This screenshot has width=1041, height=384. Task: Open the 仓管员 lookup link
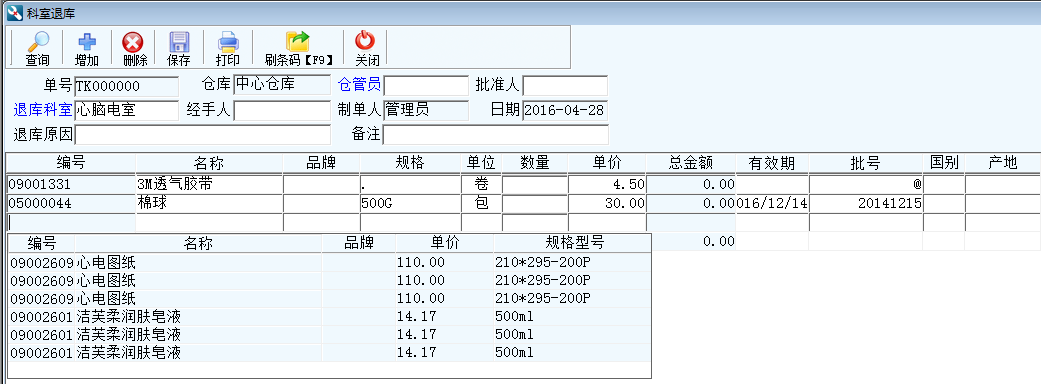click(x=359, y=85)
